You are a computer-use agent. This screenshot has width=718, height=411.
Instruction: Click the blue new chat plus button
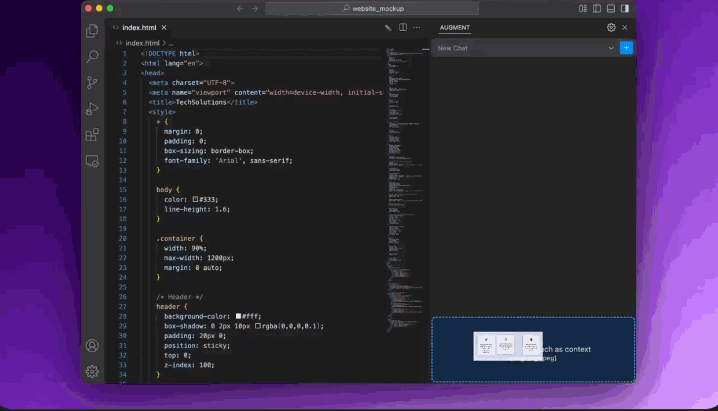click(x=626, y=48)
